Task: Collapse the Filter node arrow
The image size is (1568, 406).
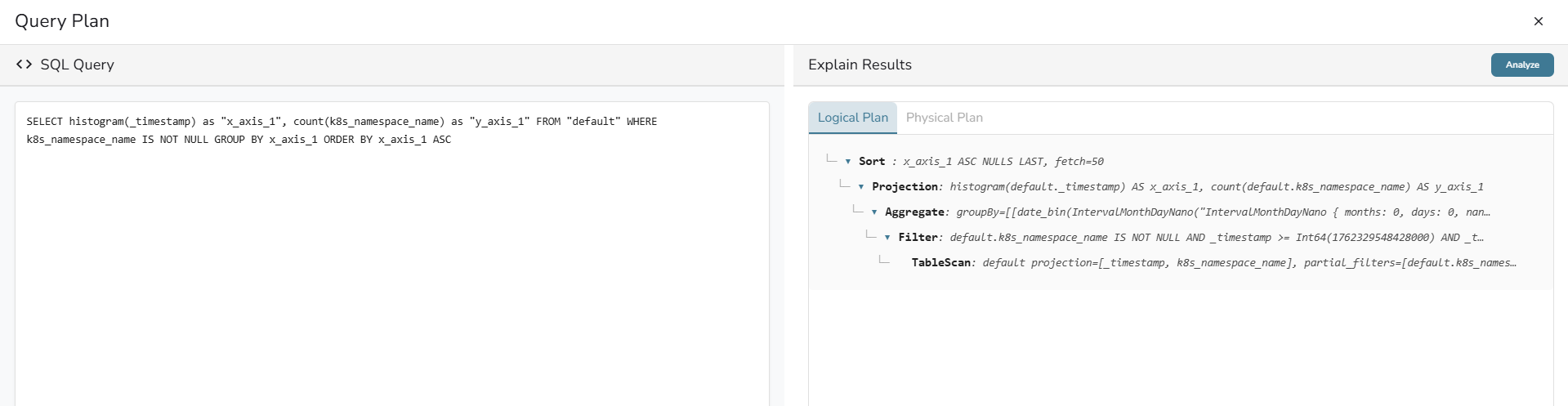Action: (x=887, y=238)
